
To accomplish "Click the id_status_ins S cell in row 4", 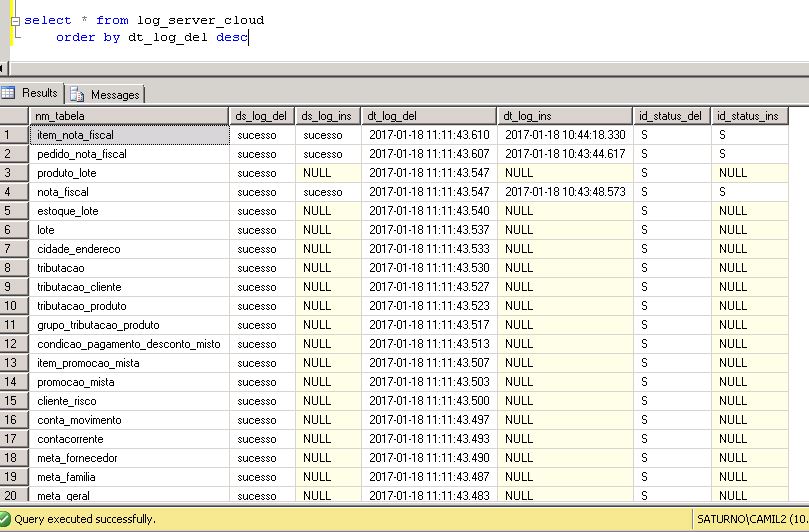I will click(x=750, y=192).
